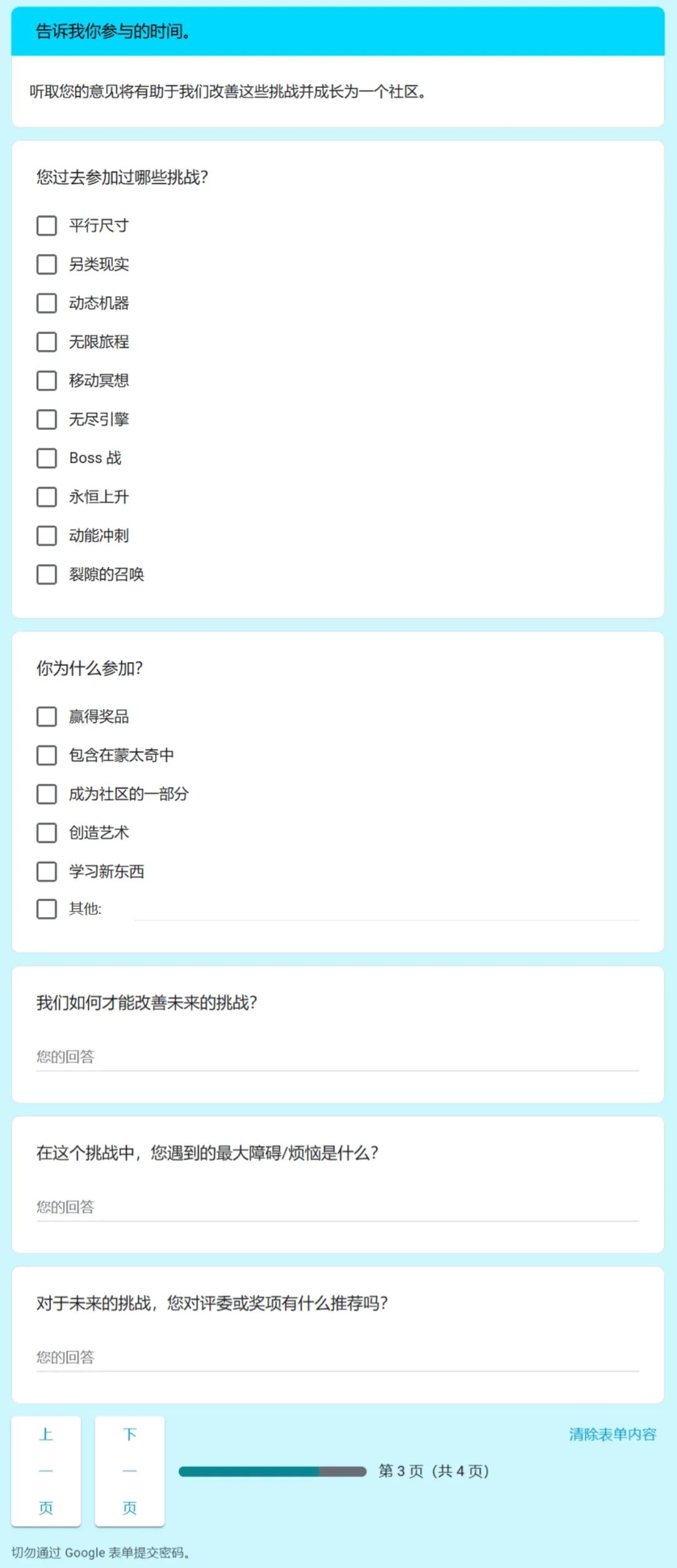This screenshot has width=677, height=1568.
Task: Select the 创造艺术 reason
Action: pyautogui.click(x=46, y=834)
